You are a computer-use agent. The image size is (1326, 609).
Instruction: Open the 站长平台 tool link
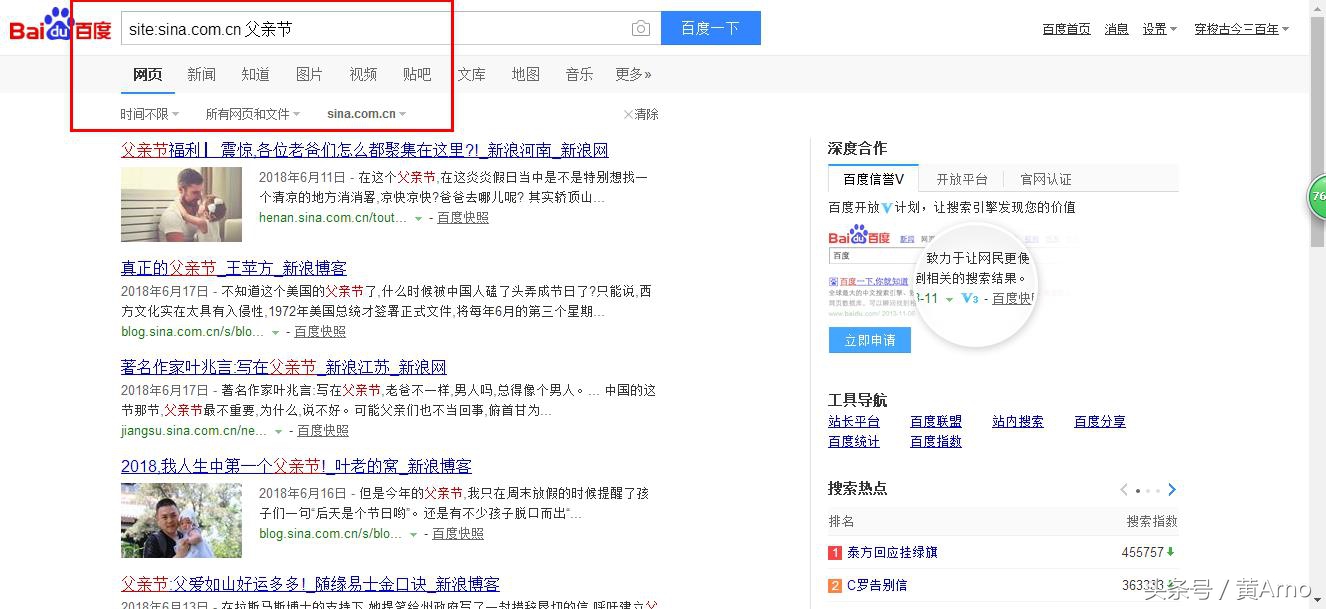tap(854, 422)
